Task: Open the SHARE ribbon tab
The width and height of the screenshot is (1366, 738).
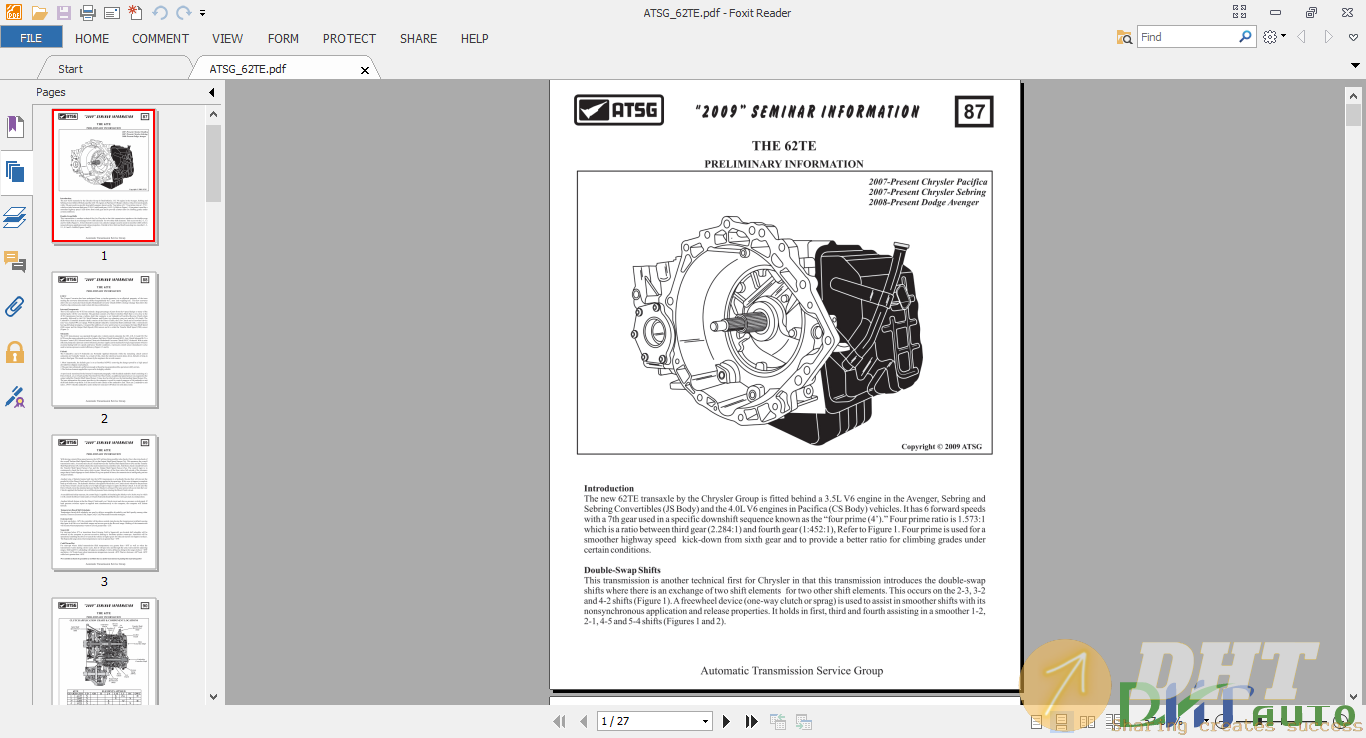Action: (x=418, y=38)
